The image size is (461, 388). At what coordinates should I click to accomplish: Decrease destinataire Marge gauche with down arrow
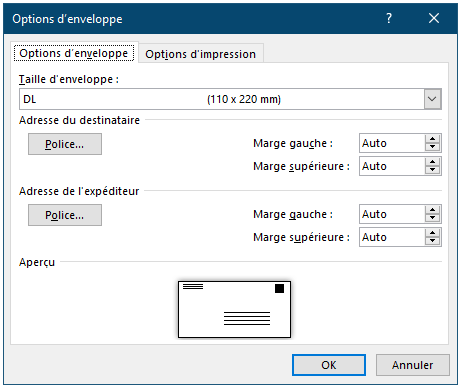point(433,147)
